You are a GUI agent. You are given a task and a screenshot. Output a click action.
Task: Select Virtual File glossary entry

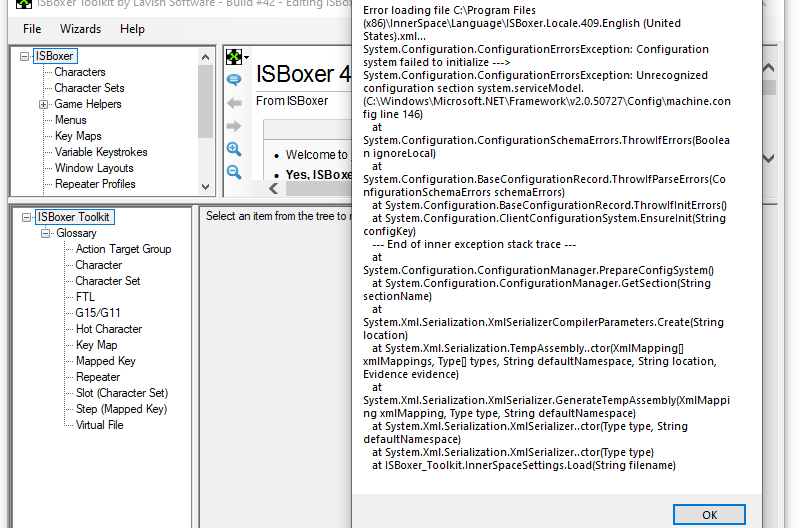[x=100, y=425]
